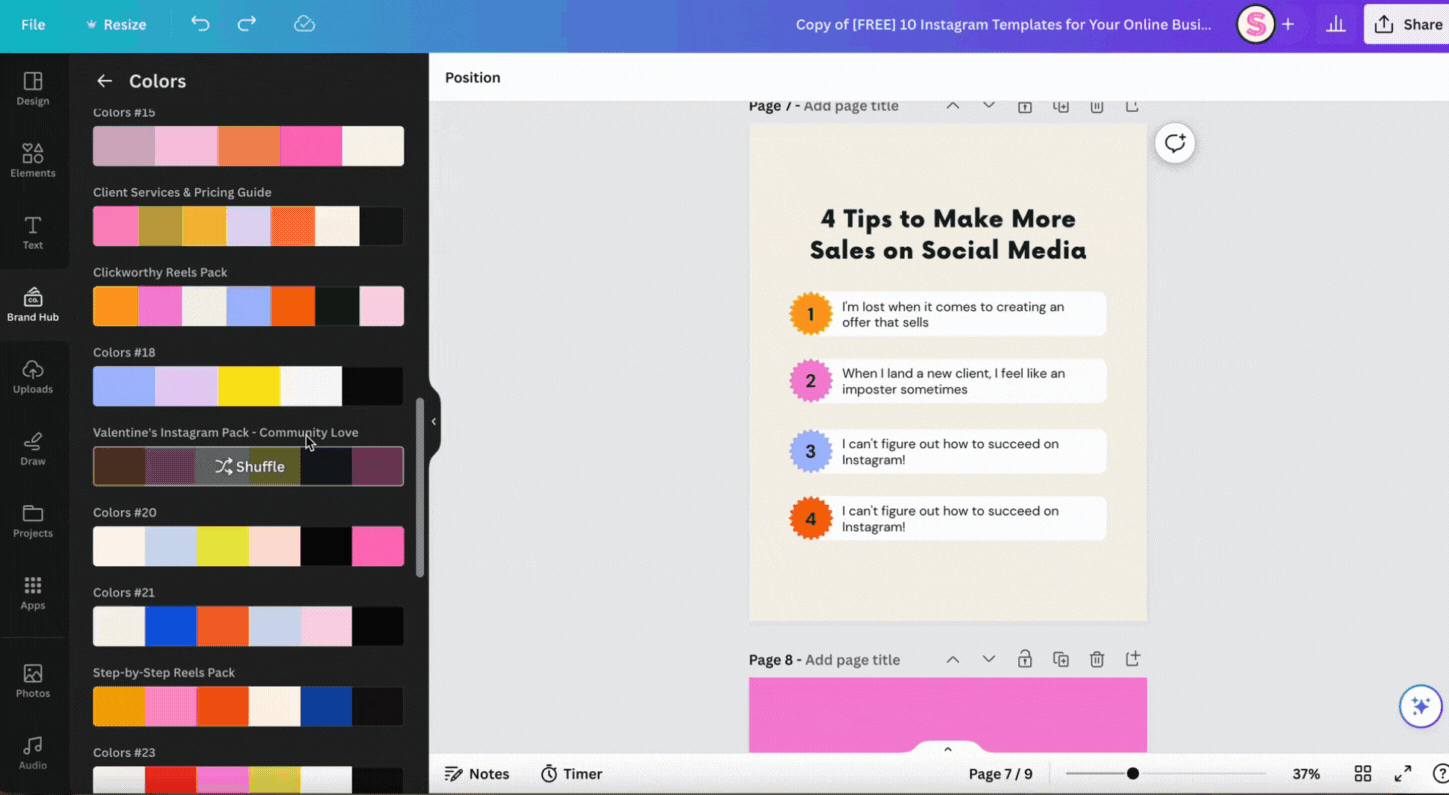This screenshot has width=1449, height=795.
Task: Delete Page 7 with trash icon
Action: pos(1097,106)
